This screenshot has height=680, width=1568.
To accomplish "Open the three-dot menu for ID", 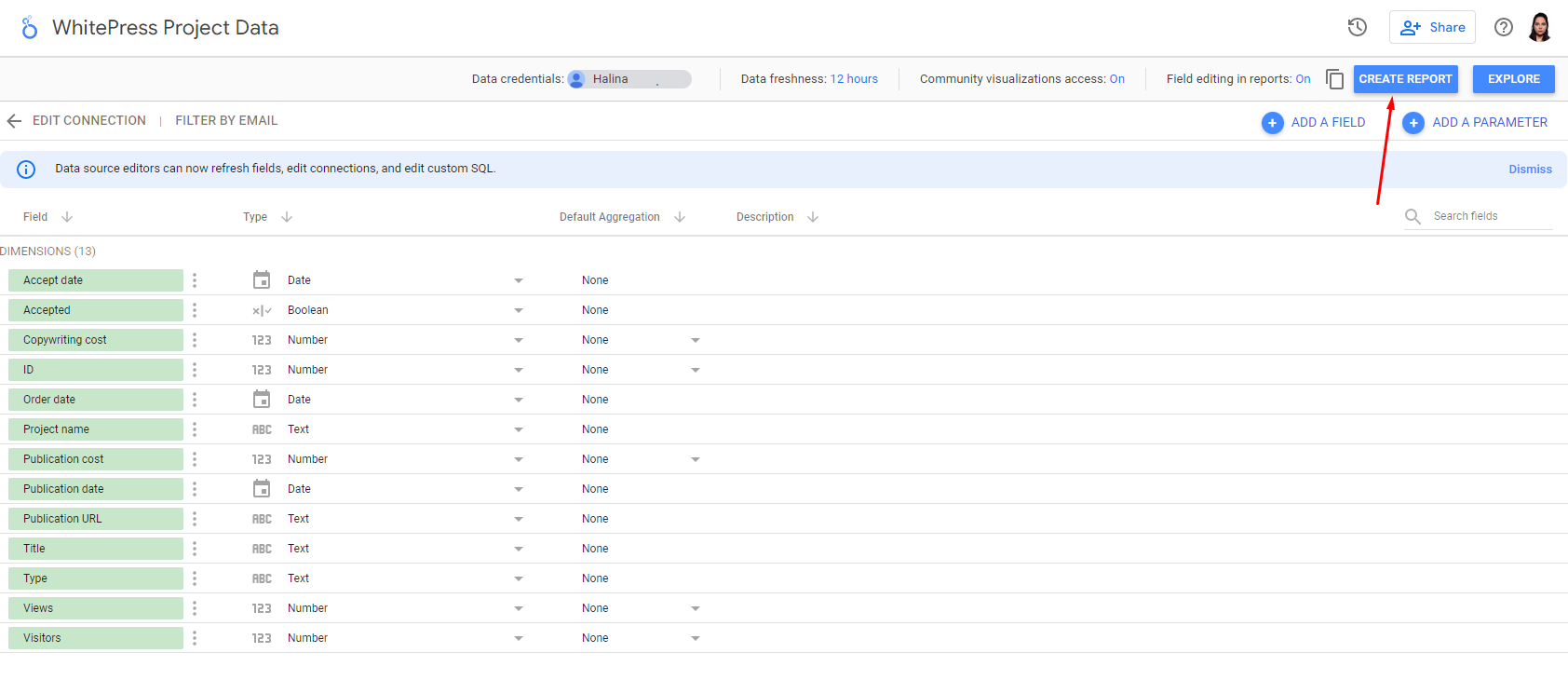I will click(195, 370).
